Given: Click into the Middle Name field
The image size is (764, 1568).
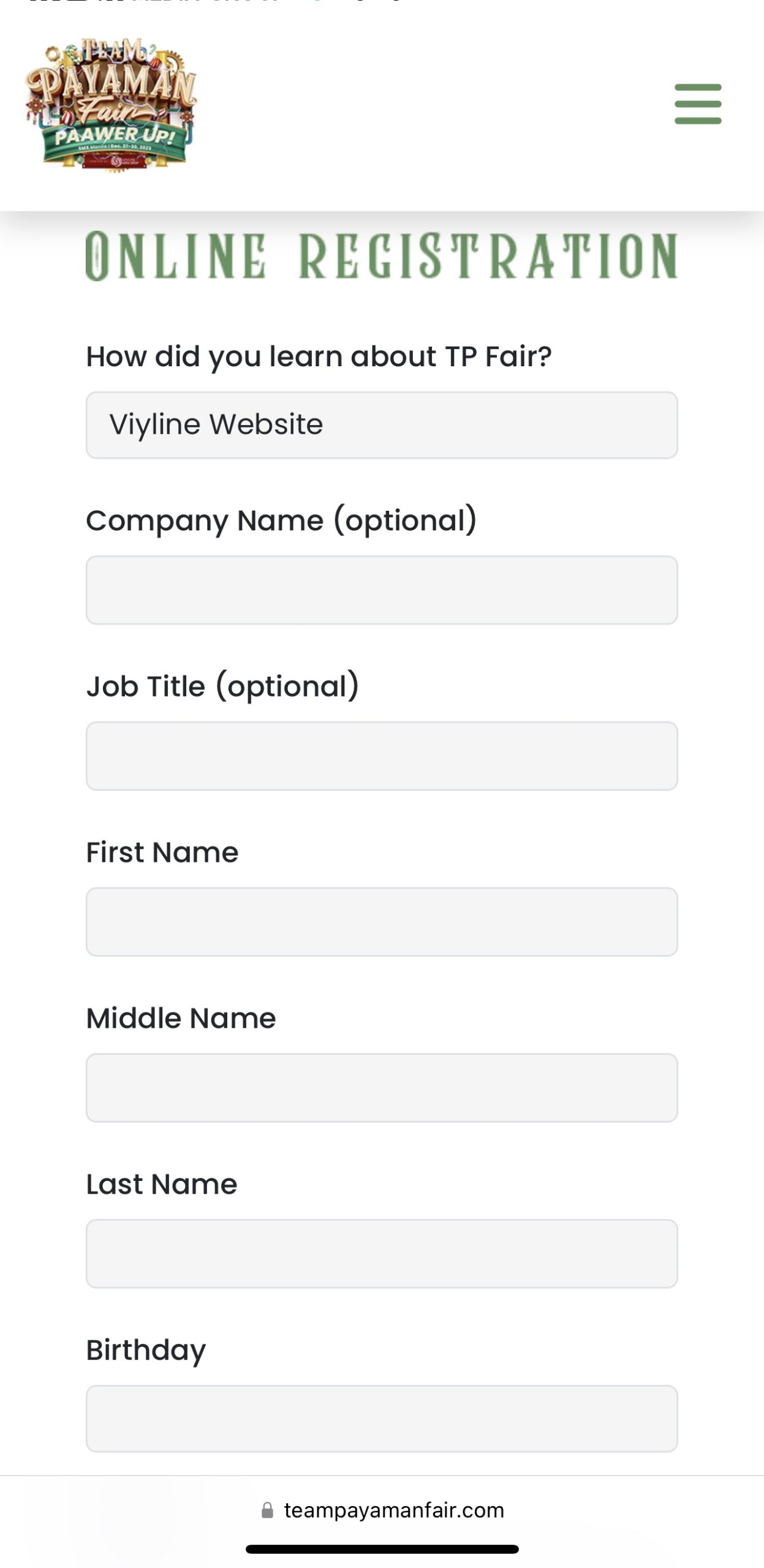Looking at the screenshot, I should [x=381, y=1088].
